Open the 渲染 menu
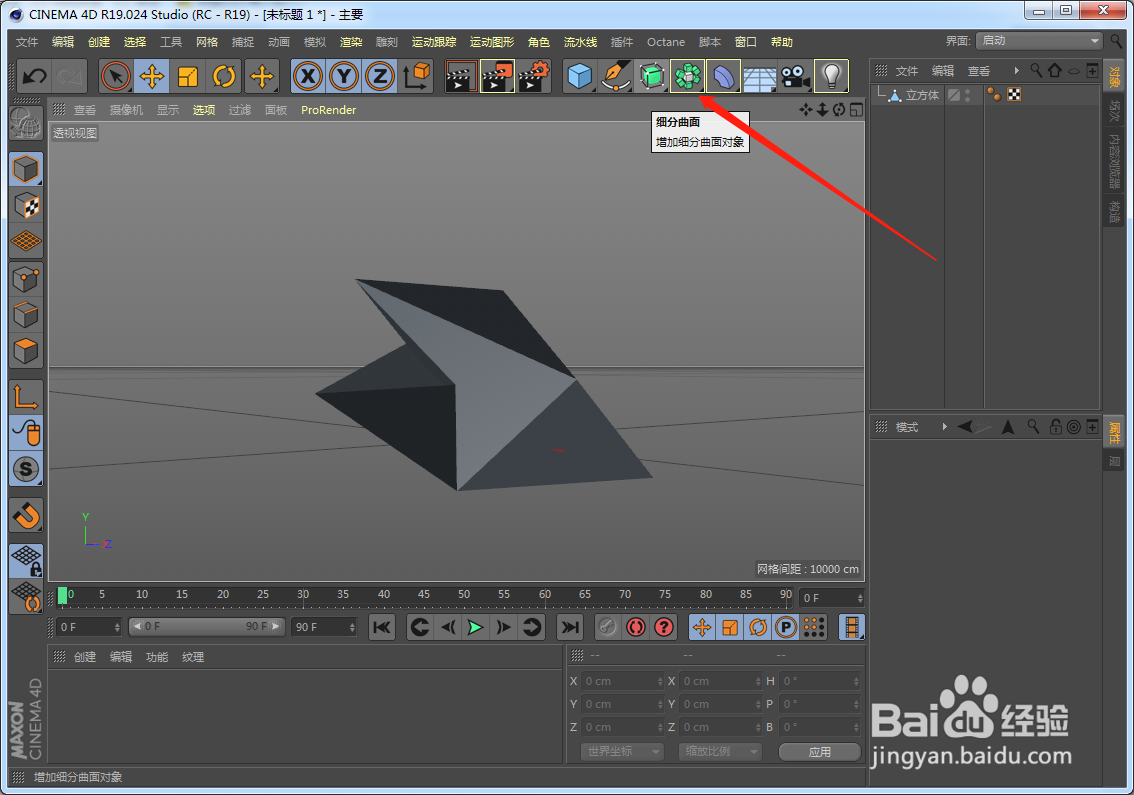Screen dimensions: 1134x795 pyautogui.click(x=351, y=42)
